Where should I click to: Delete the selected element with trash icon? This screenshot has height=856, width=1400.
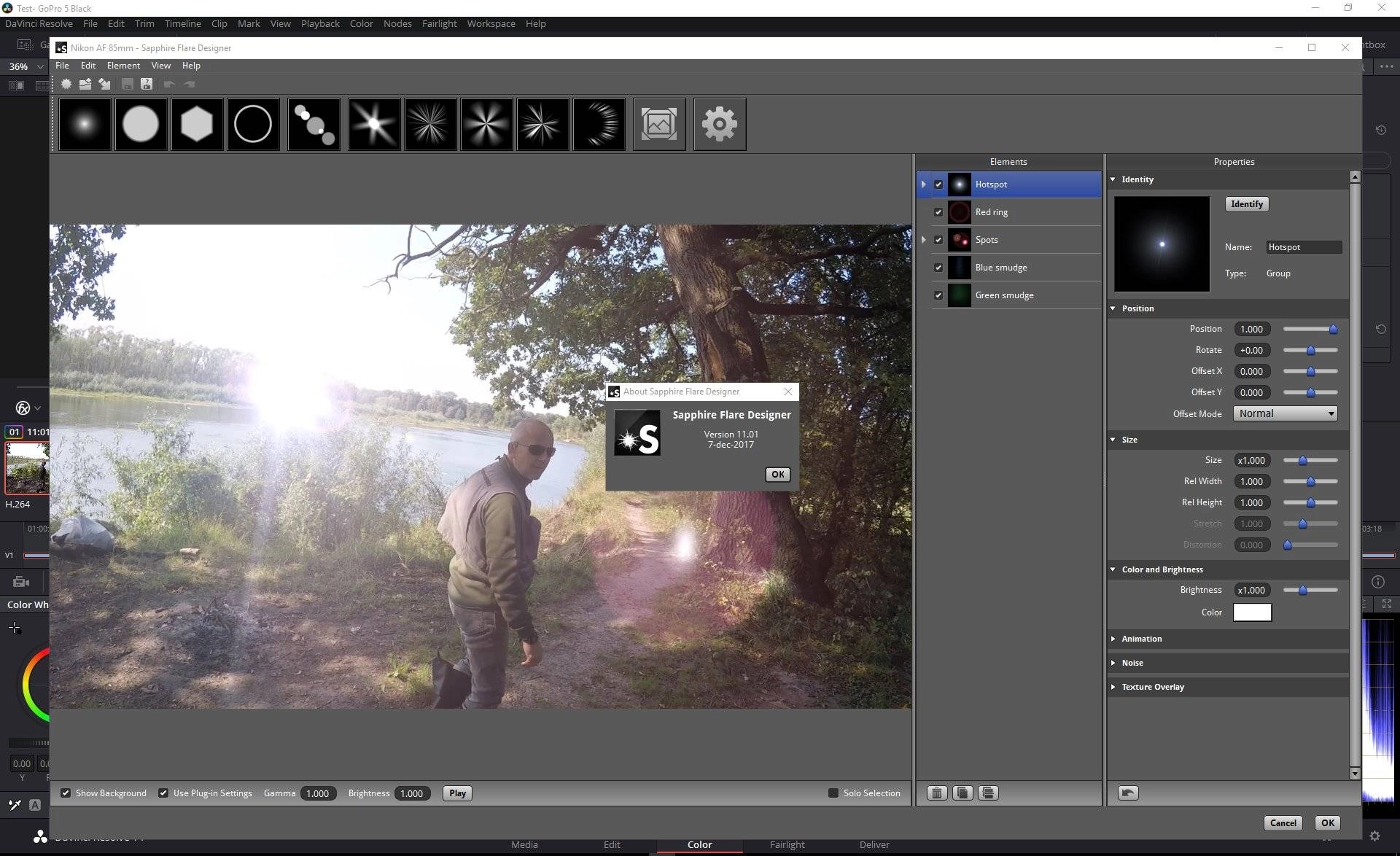[937, 793]
